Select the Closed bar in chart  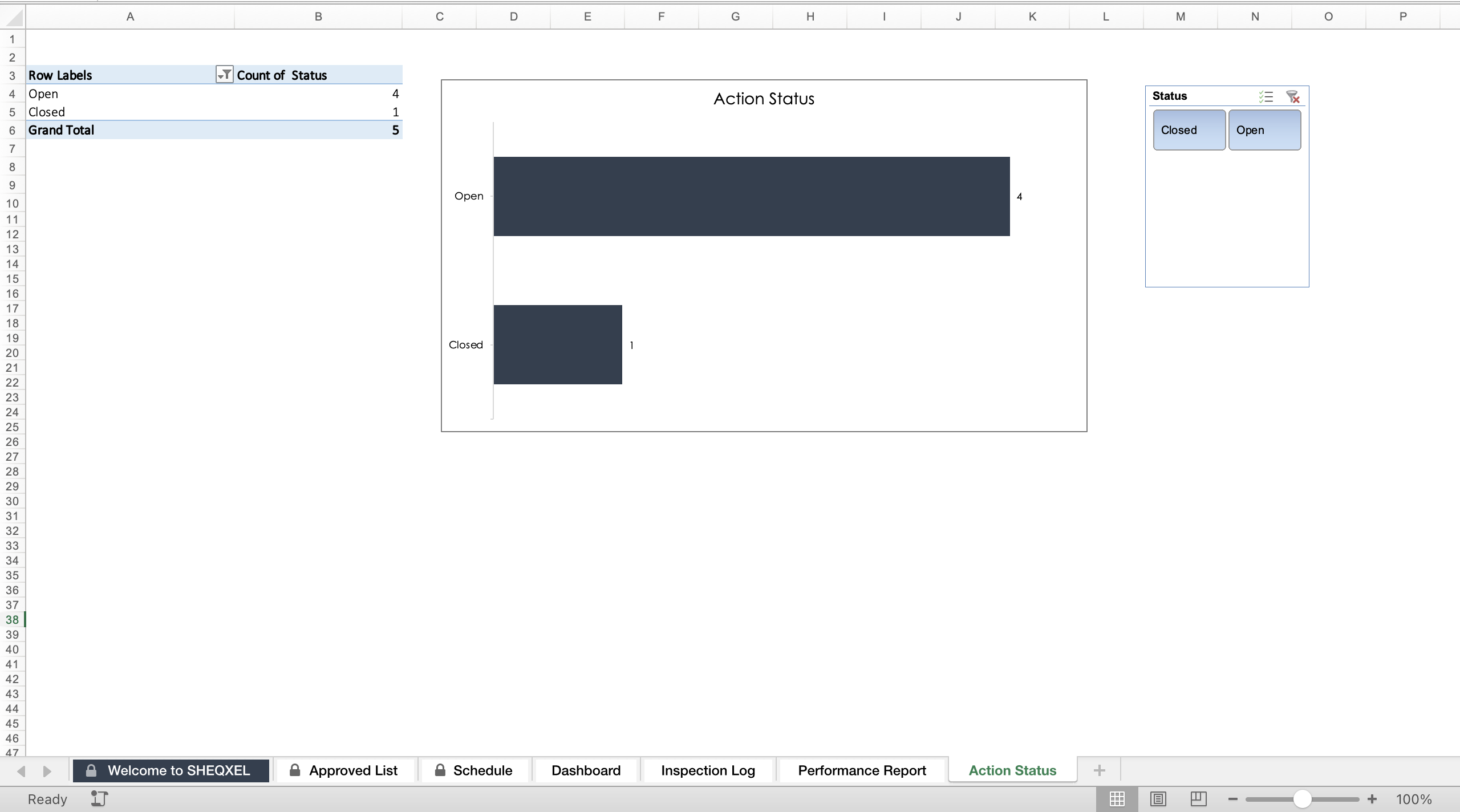(558, 344)
